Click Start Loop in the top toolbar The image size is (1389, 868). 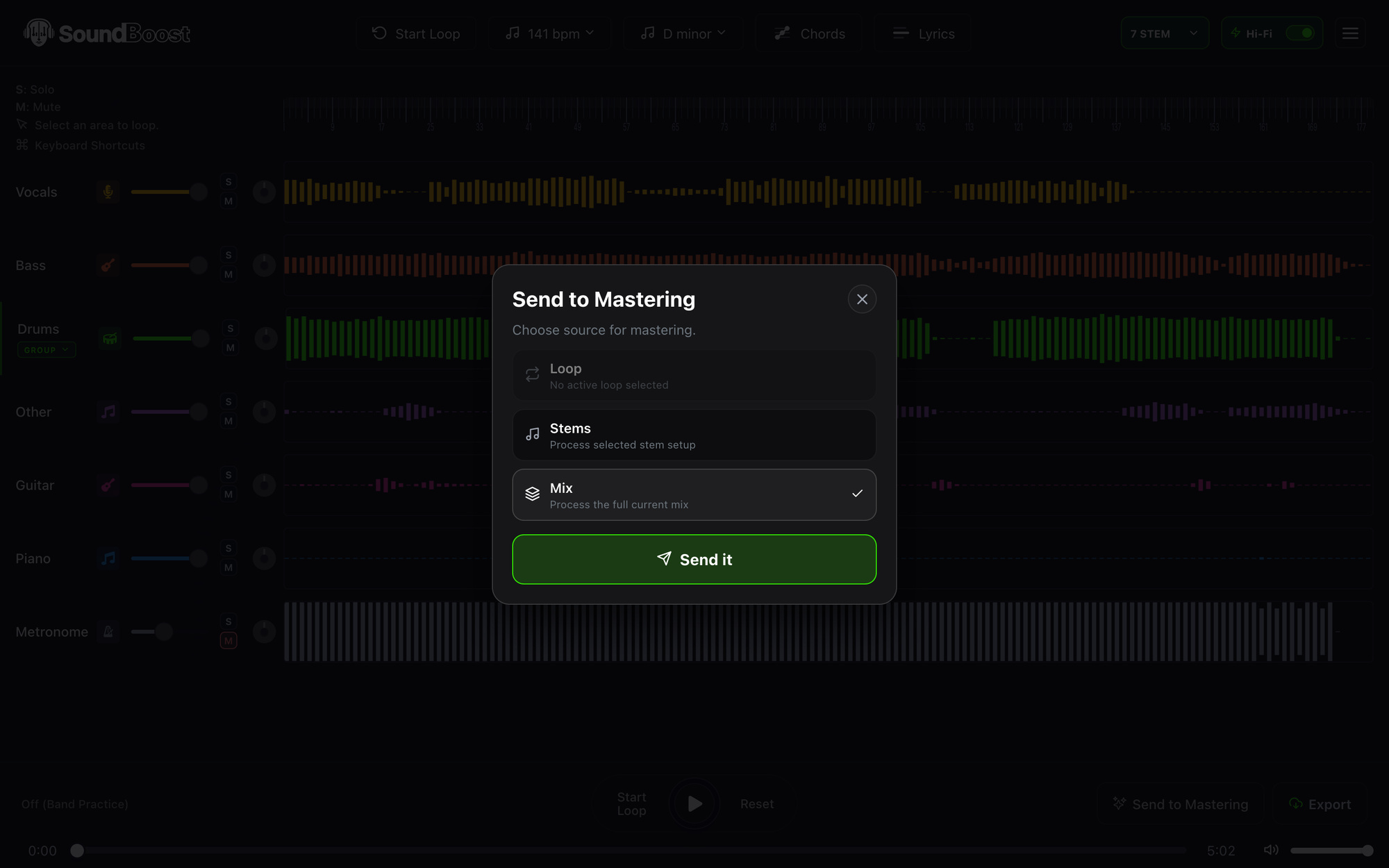(x=416, y=33)
